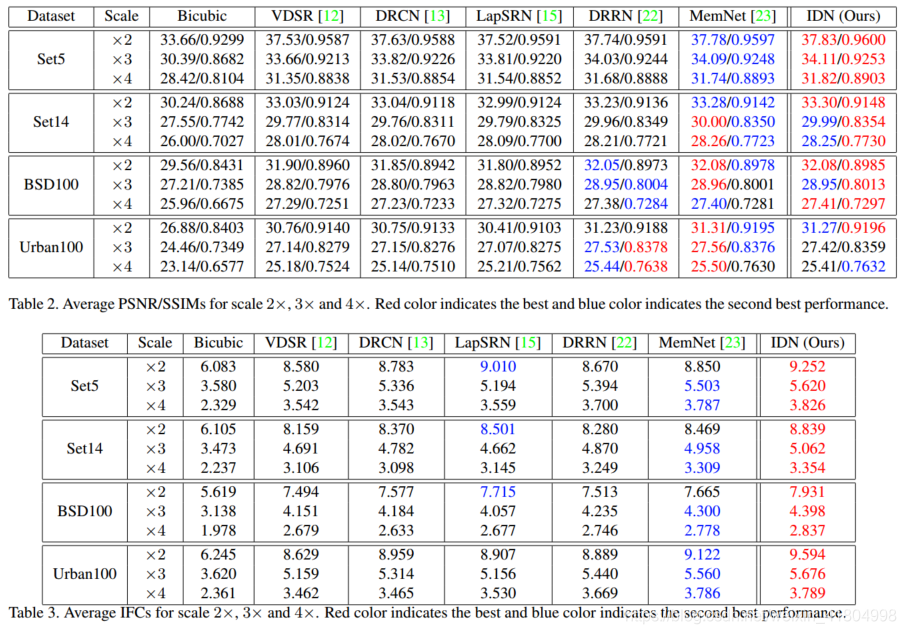Click the blue MemNet value 3.786

pos(702,593)
